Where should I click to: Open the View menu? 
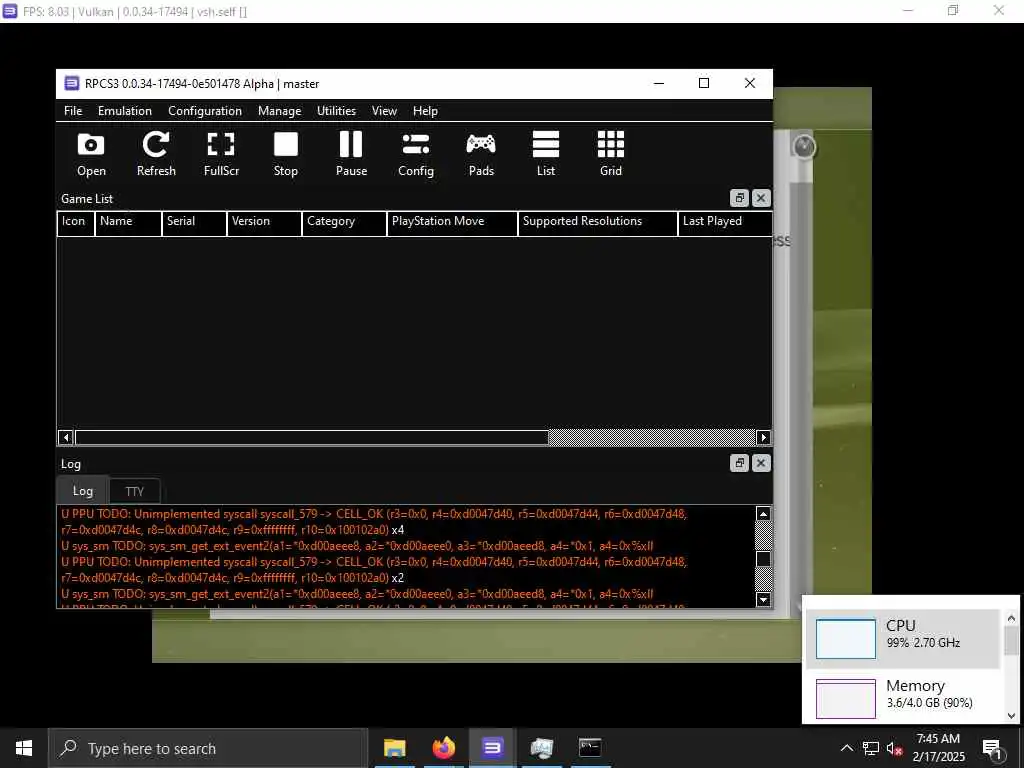(x=385, y=111)
